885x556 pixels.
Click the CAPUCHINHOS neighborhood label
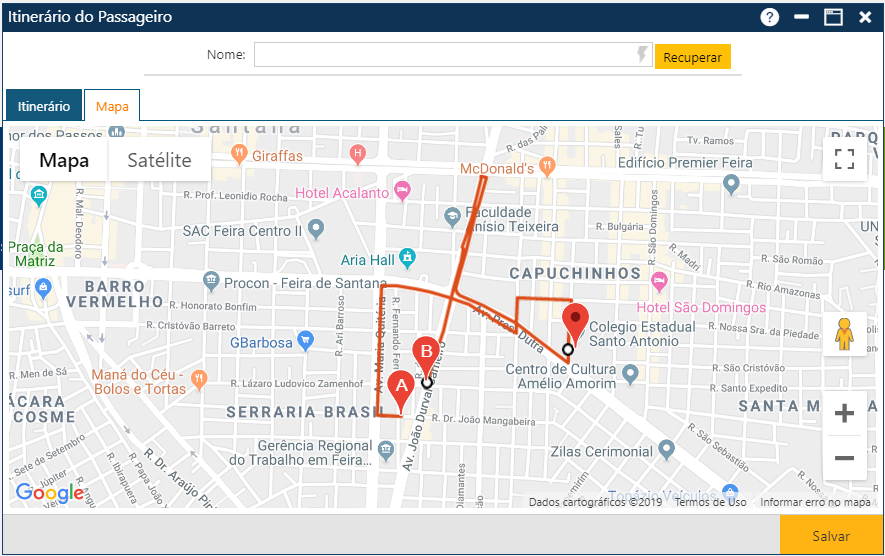tap(575, 273)
